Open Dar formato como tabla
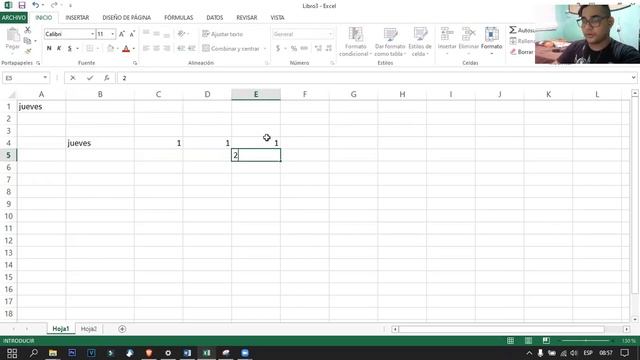The image size is (640, 360). [390, 42]
